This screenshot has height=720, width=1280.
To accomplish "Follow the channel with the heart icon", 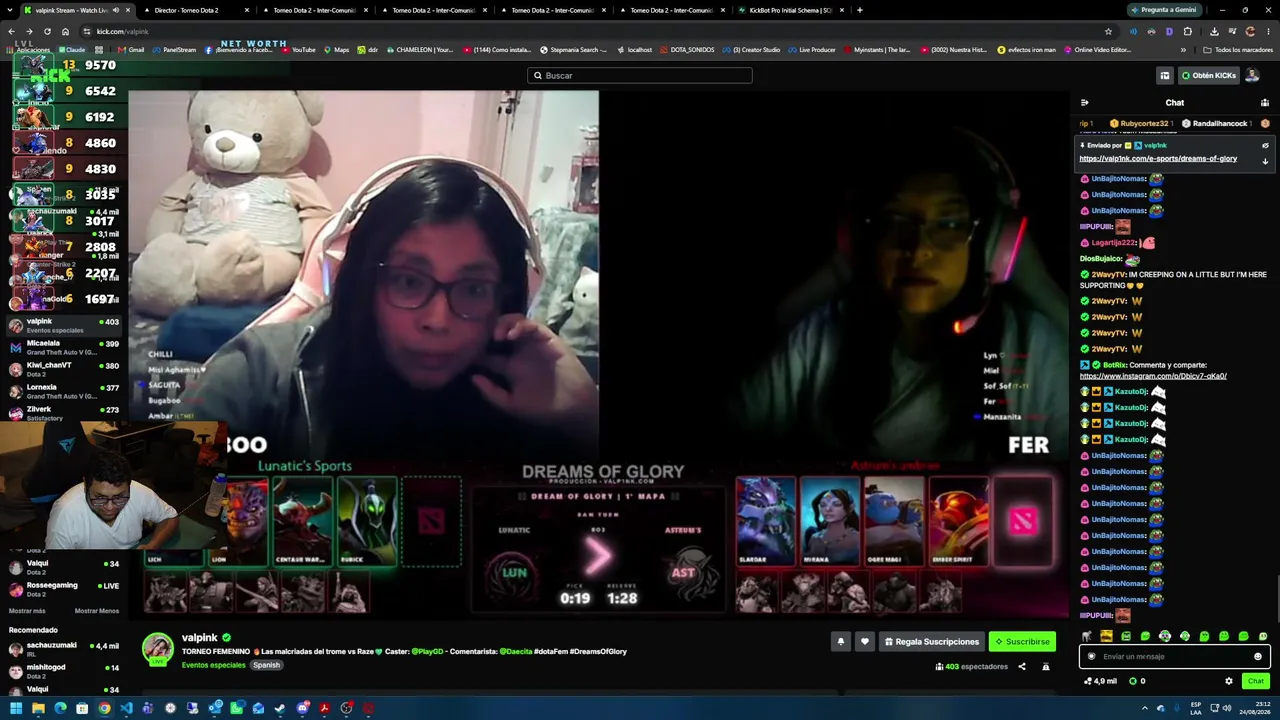I will [x=865, y=642].
